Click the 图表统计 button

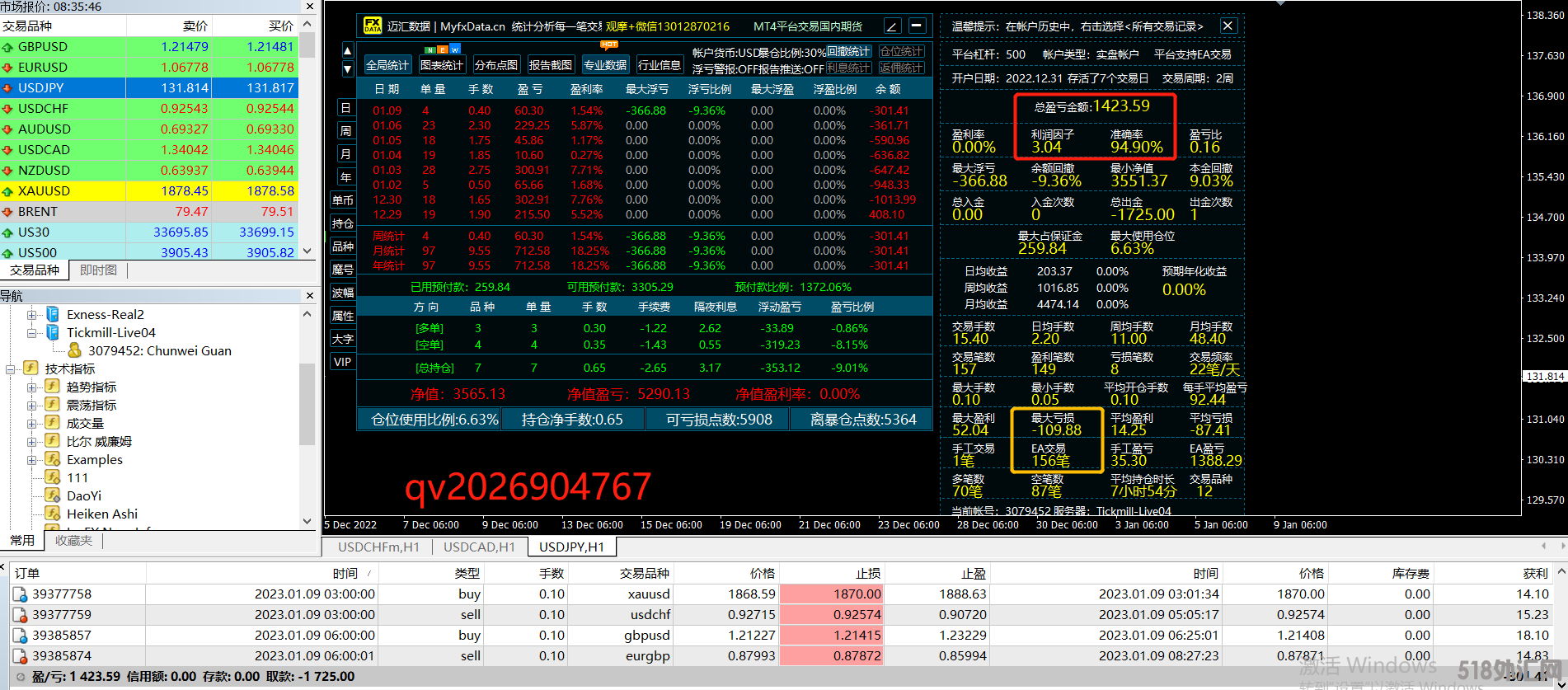(x=442, y=65)
